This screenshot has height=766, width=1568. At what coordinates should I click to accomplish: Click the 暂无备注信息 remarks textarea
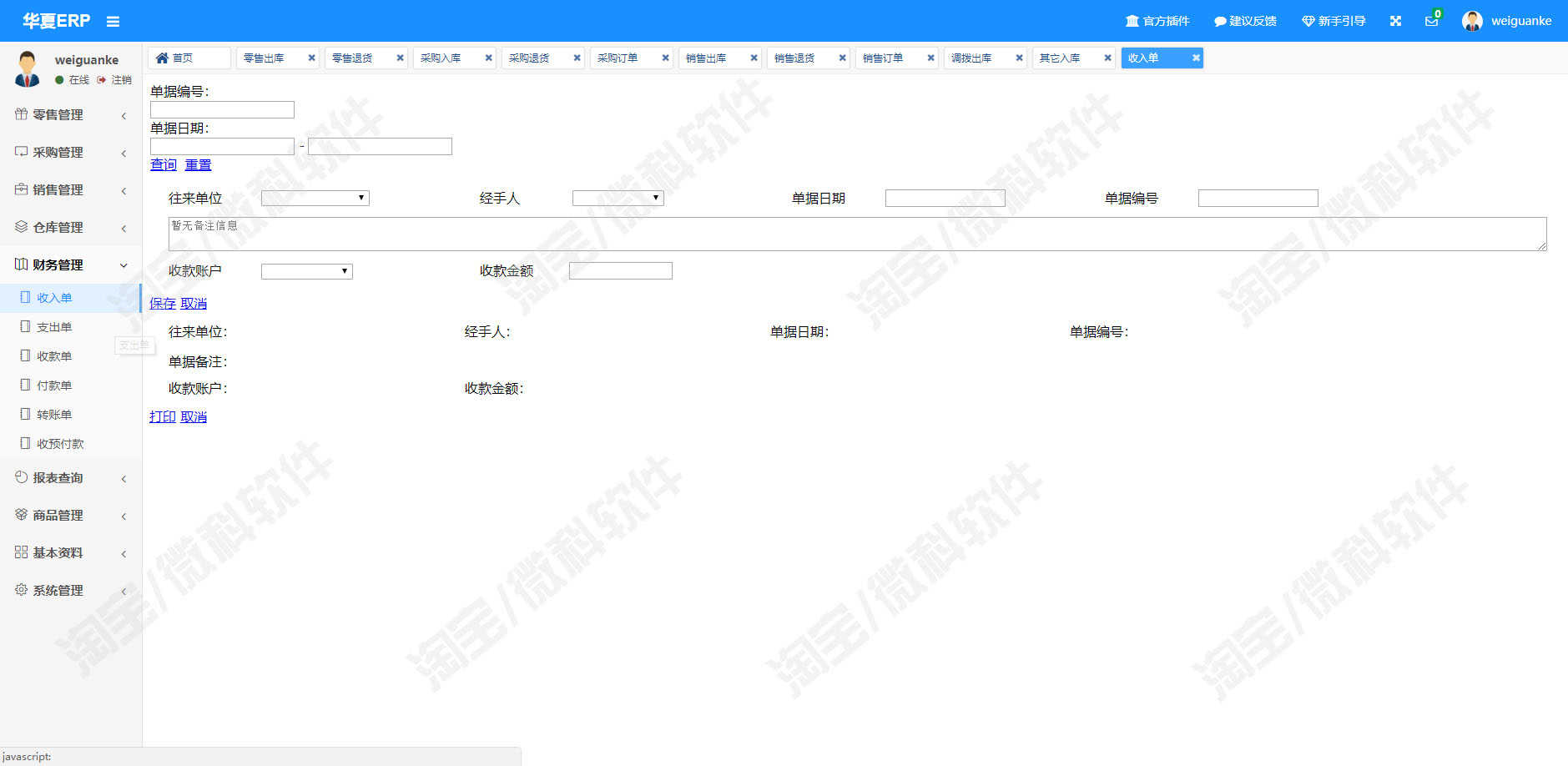tap(858, 234)
